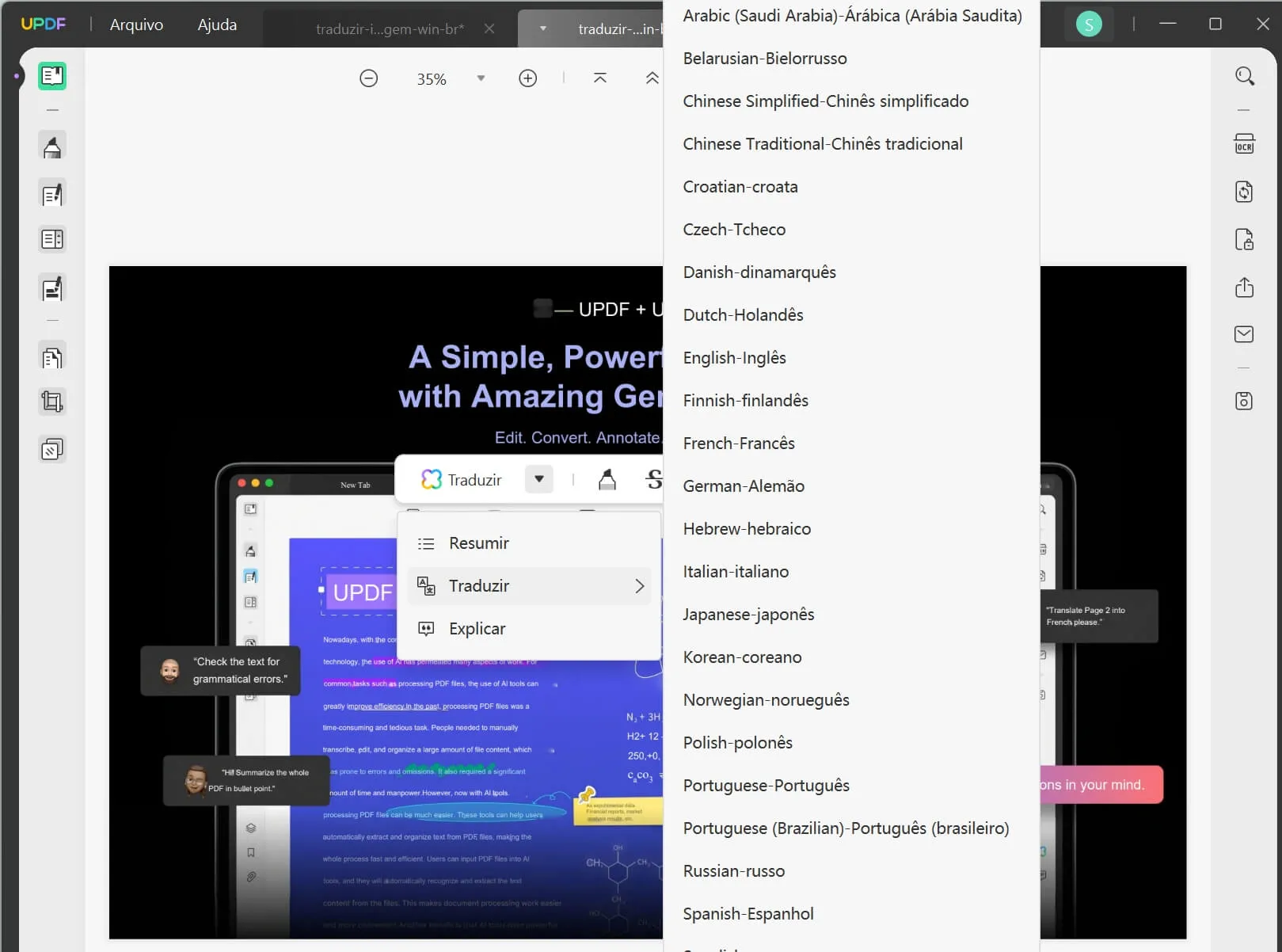
Task: Select English-Inglês as translation language
Action: tap(851, 358)
